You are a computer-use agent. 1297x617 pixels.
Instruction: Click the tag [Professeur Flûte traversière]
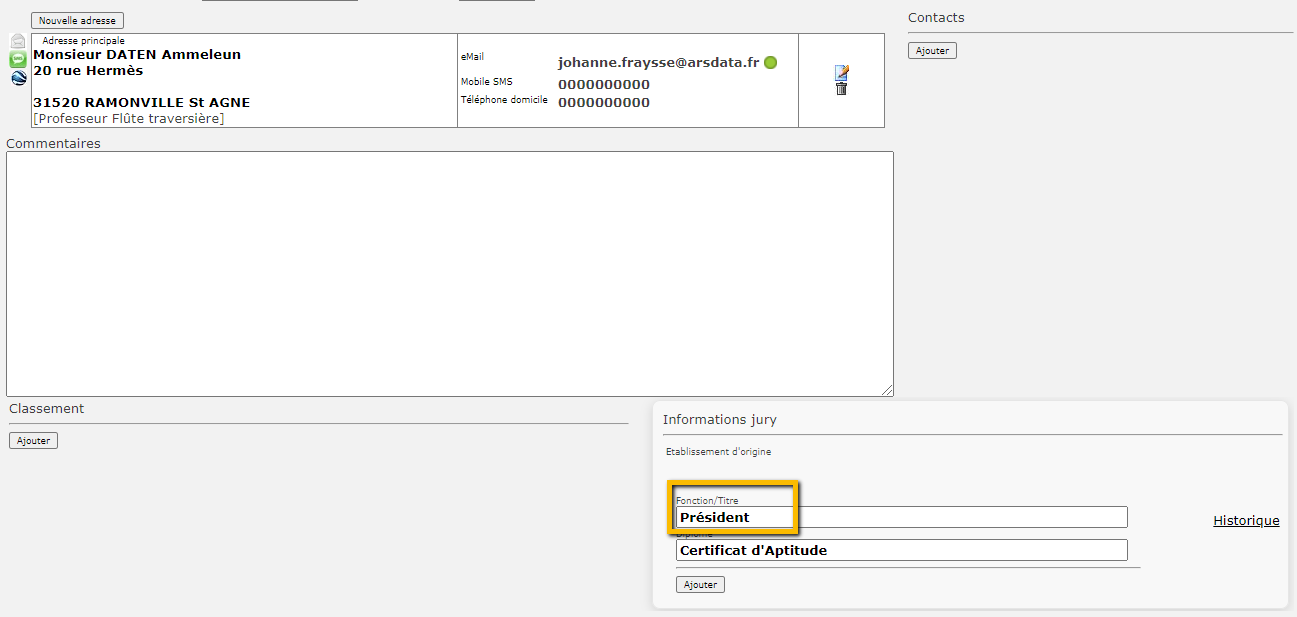pos(129,118)
